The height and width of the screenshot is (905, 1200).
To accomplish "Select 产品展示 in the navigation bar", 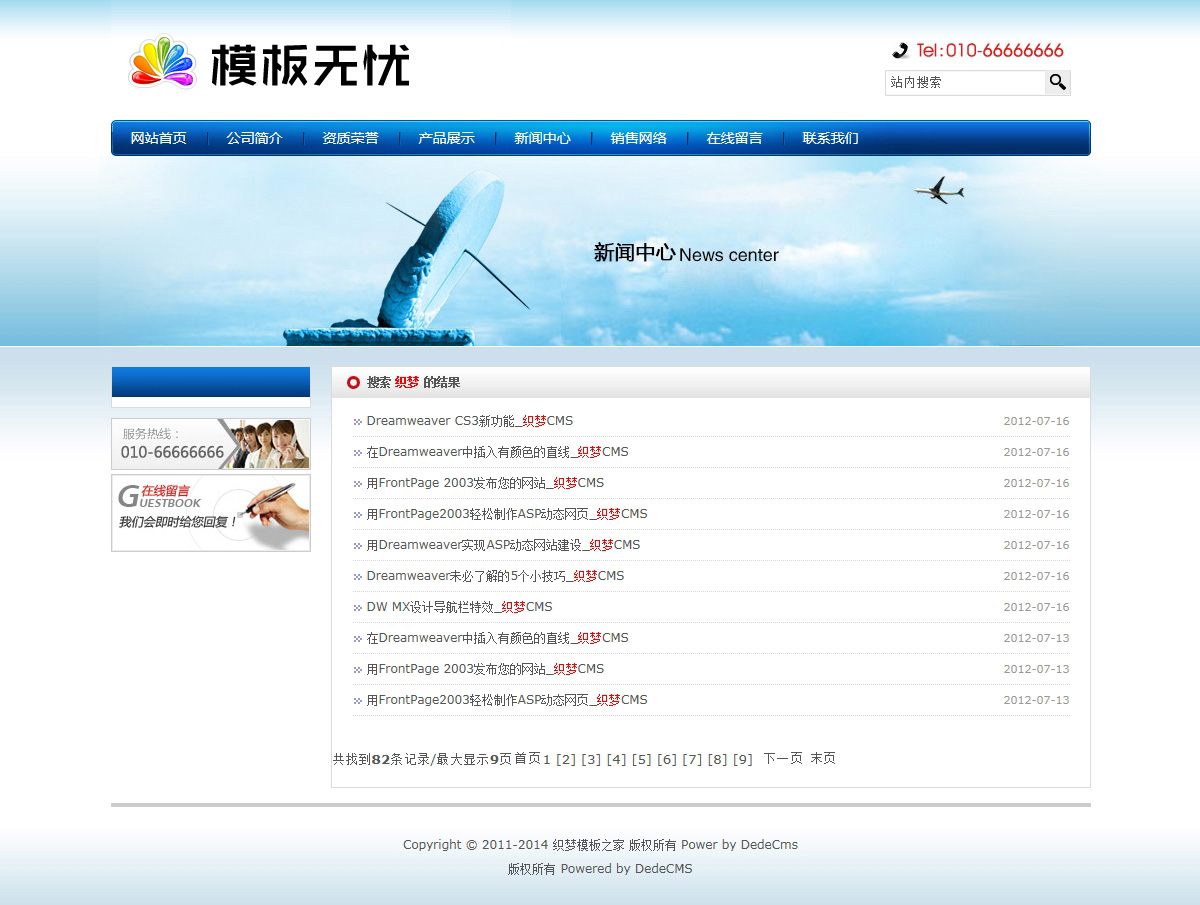I will (446, 139).
